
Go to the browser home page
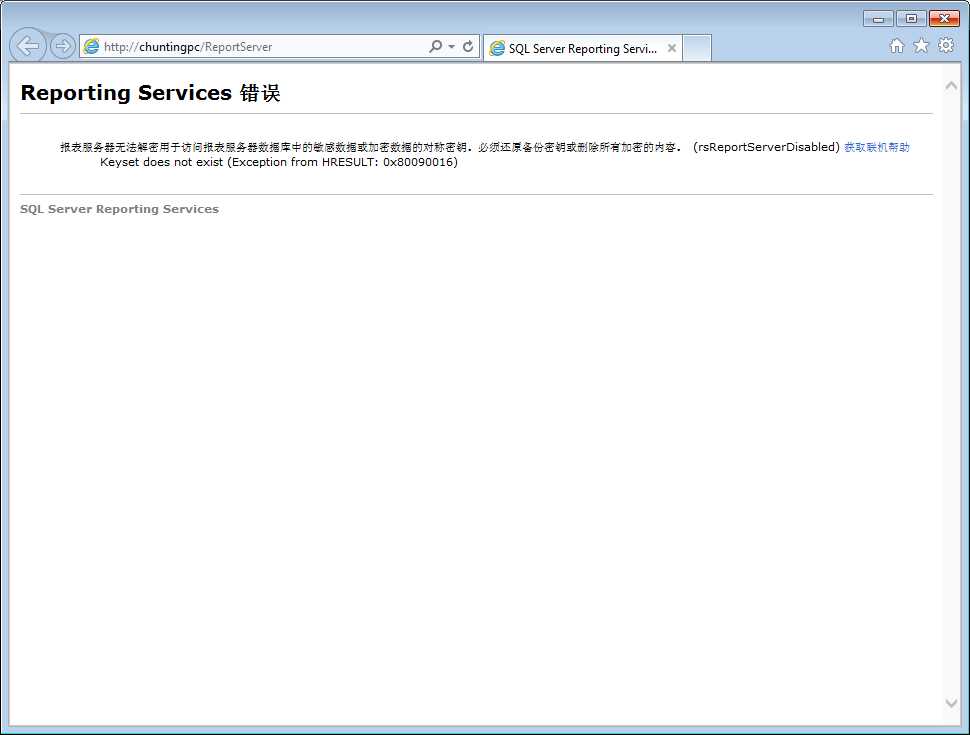tap(896, 46)
